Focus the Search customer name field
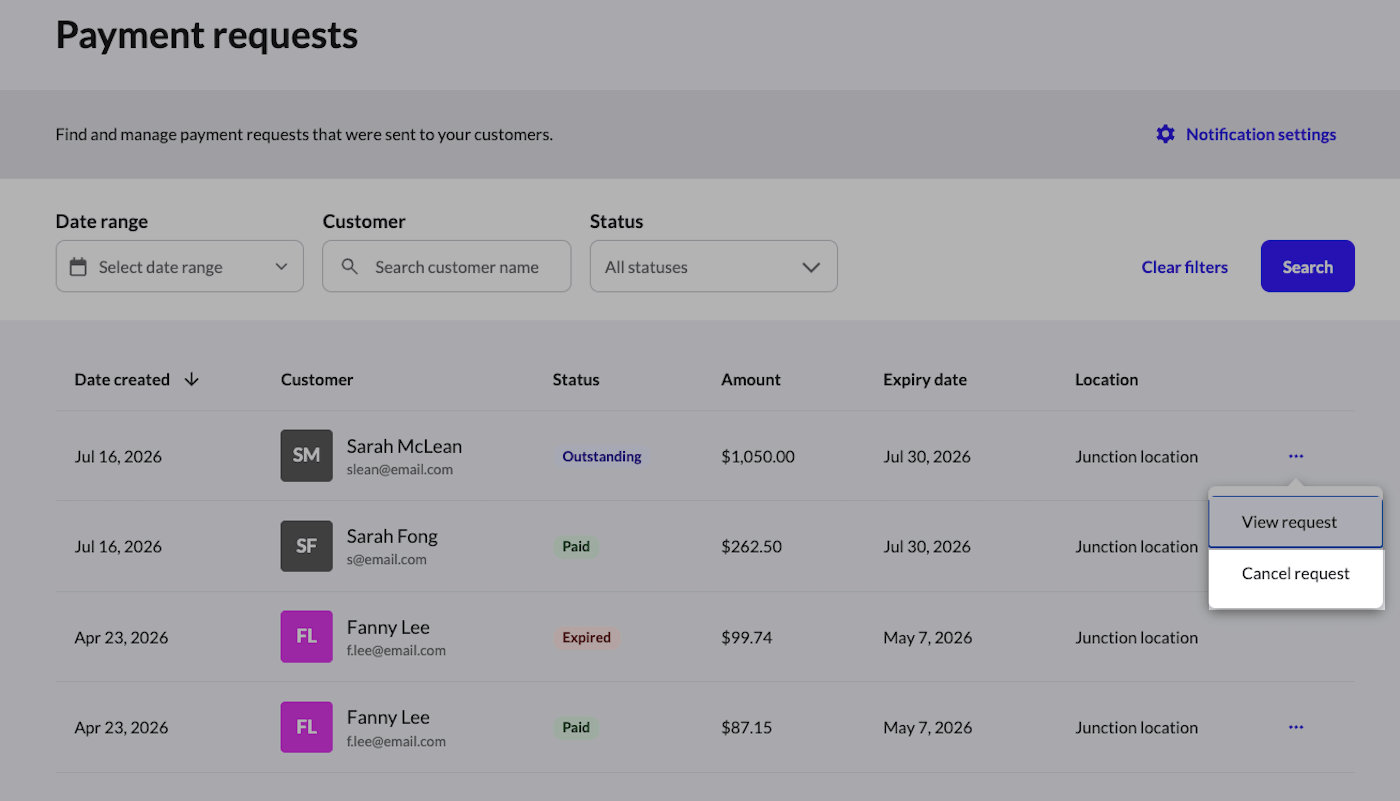 coord(446,266)
